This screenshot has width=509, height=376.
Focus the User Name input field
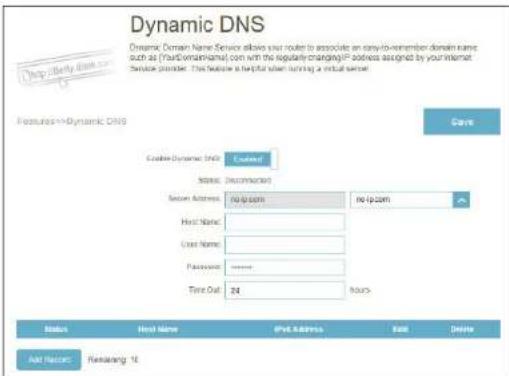285,245
